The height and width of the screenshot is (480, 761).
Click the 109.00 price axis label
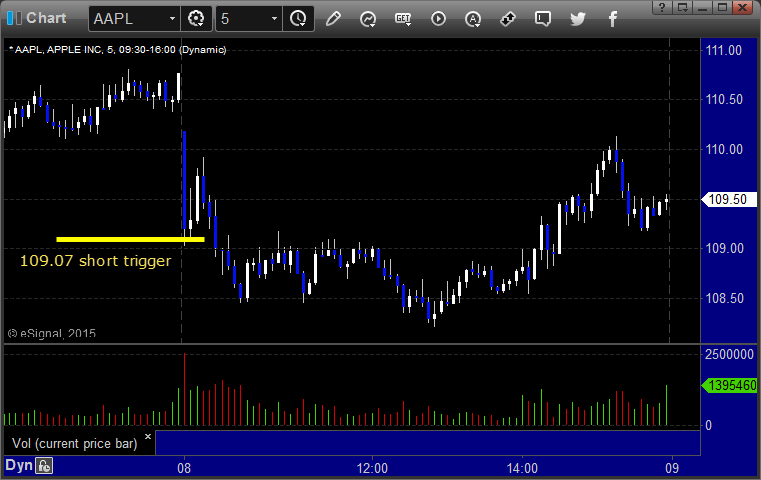point(724,248)
